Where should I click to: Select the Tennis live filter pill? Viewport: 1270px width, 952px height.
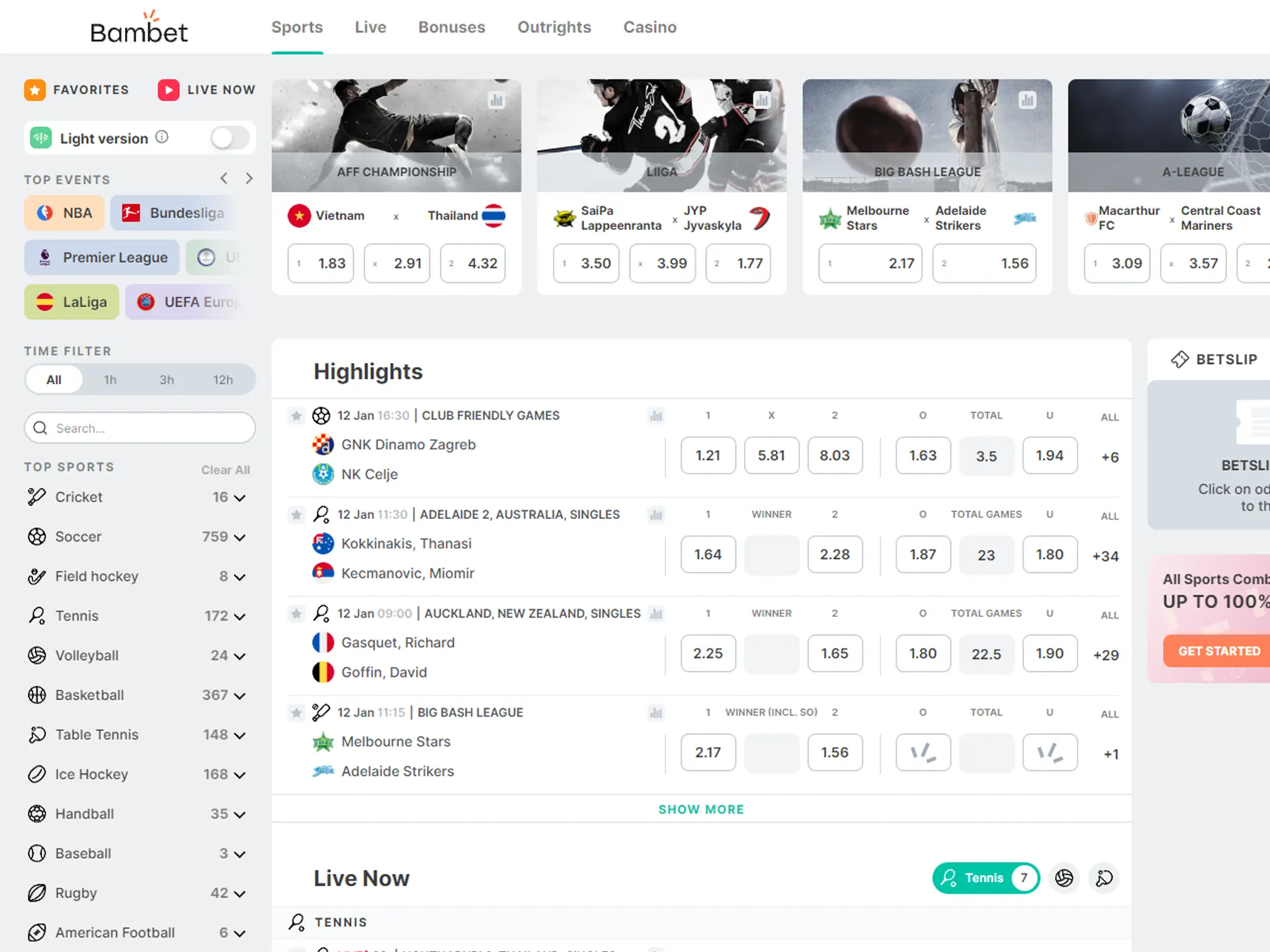986,878
